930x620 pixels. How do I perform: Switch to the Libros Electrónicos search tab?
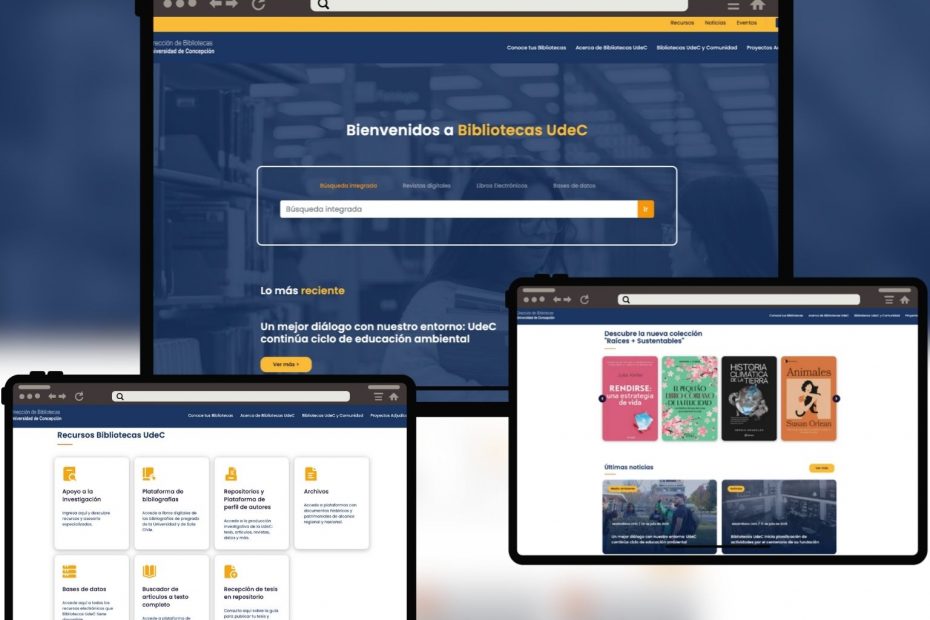pos(502,186)
